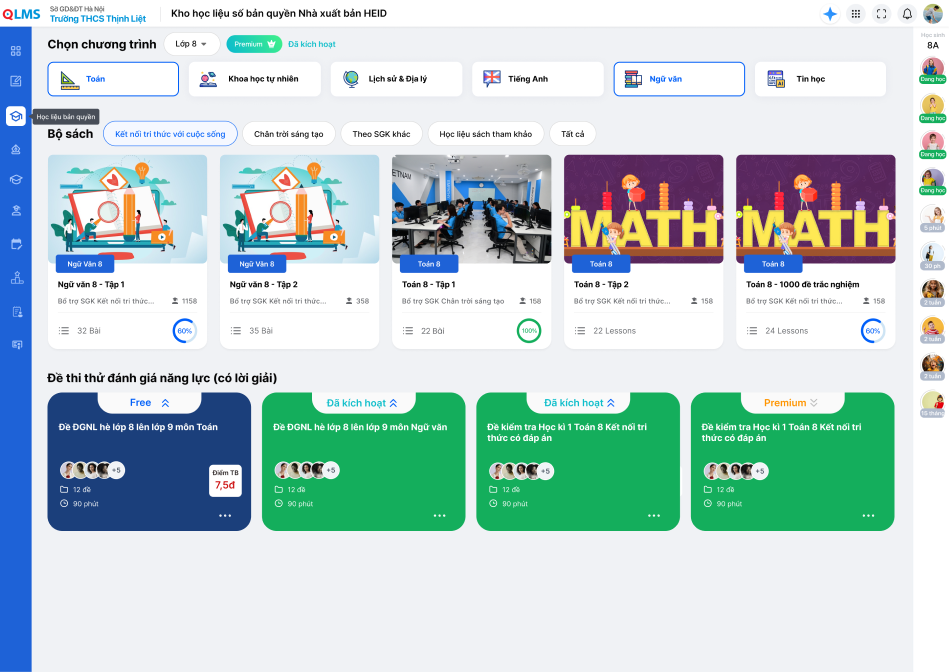949x672 pixels.
Task: Open the notifications bell
Action: coord(907,14)
